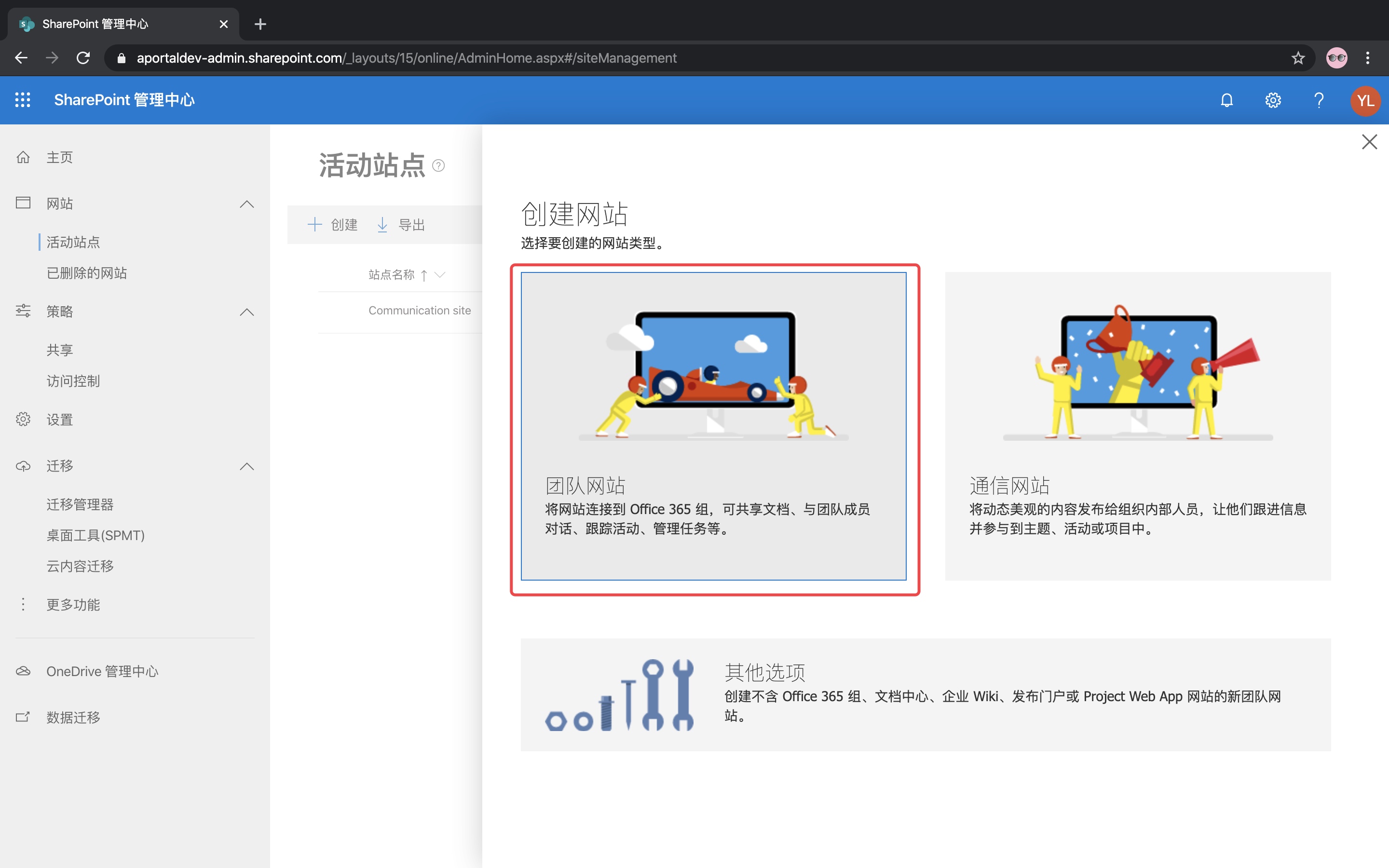Click the 迁移 sidebar label
The image size is (1389, 868).
(60, 465)
